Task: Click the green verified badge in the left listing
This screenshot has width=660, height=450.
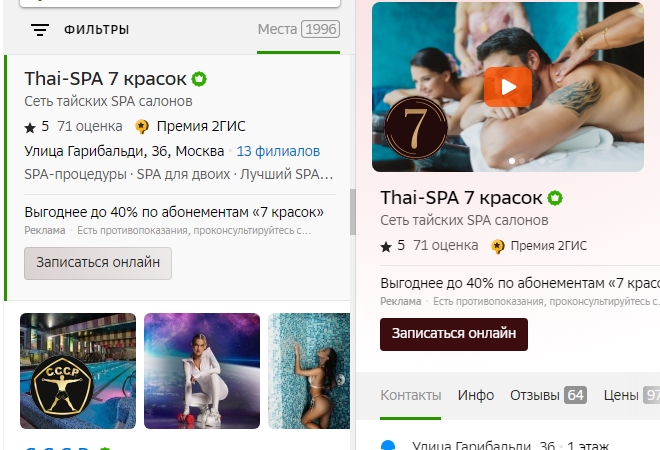Action: click(x=199, y=79)
